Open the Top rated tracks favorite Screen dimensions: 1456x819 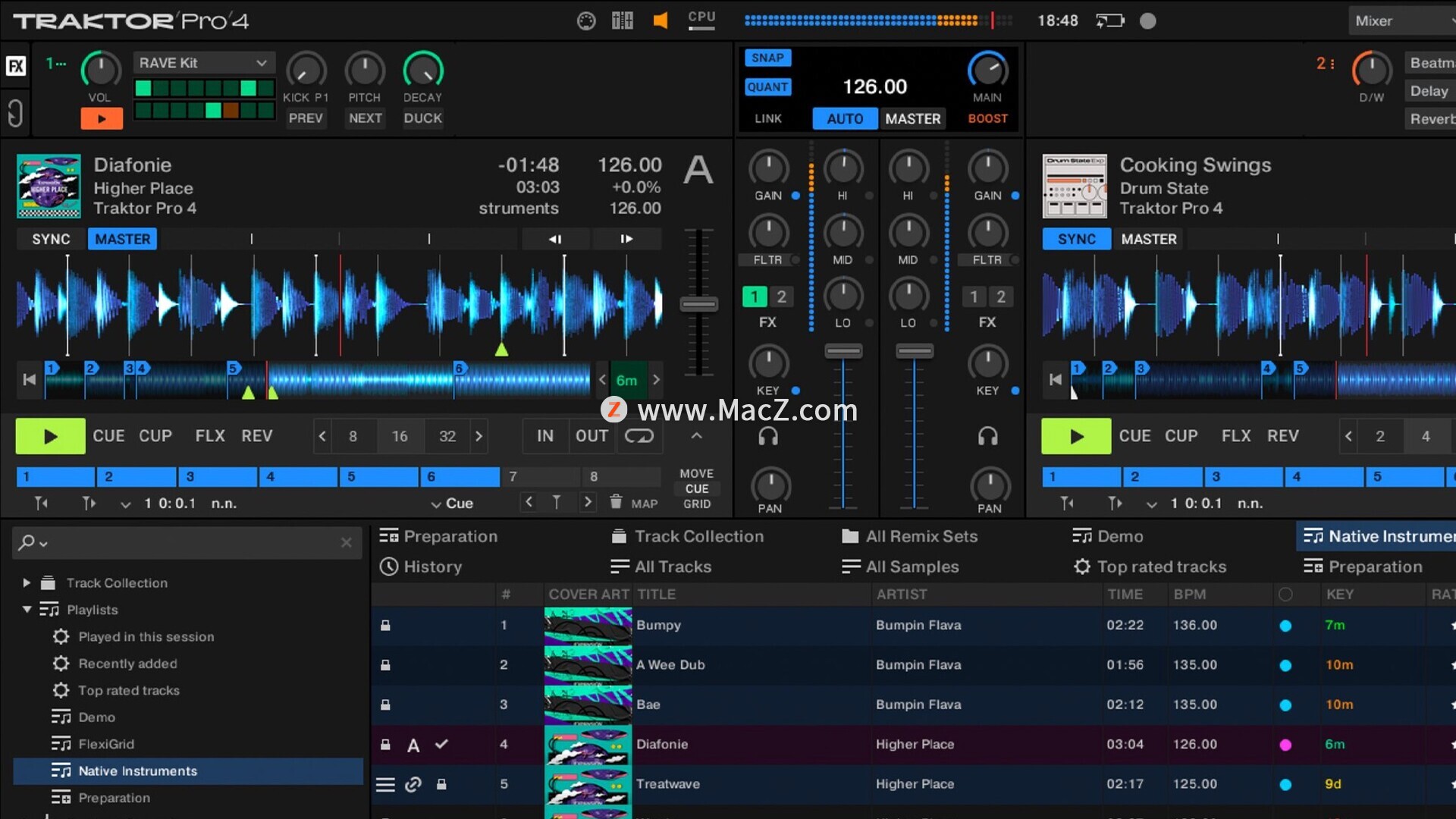(1150, 566)
